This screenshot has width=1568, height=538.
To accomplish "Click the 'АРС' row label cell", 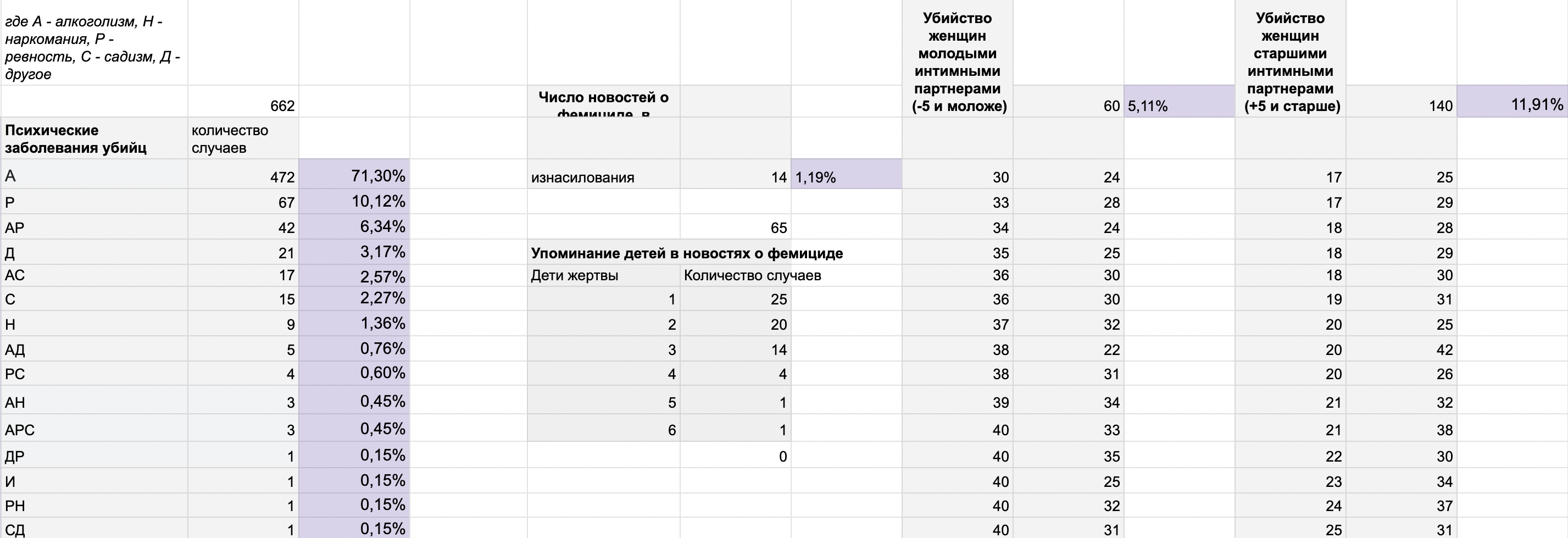I will [x=94, y=429].
